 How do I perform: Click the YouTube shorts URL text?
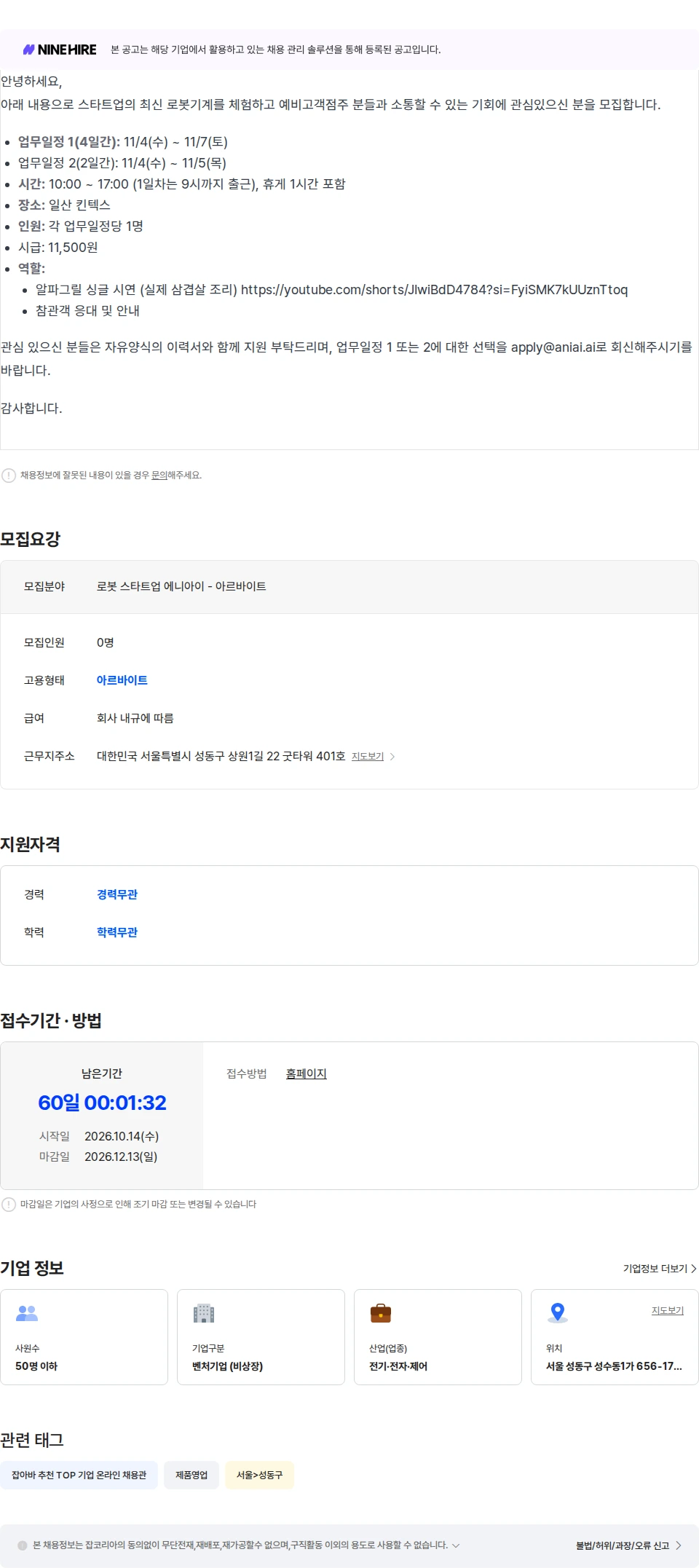click(434, 290)
